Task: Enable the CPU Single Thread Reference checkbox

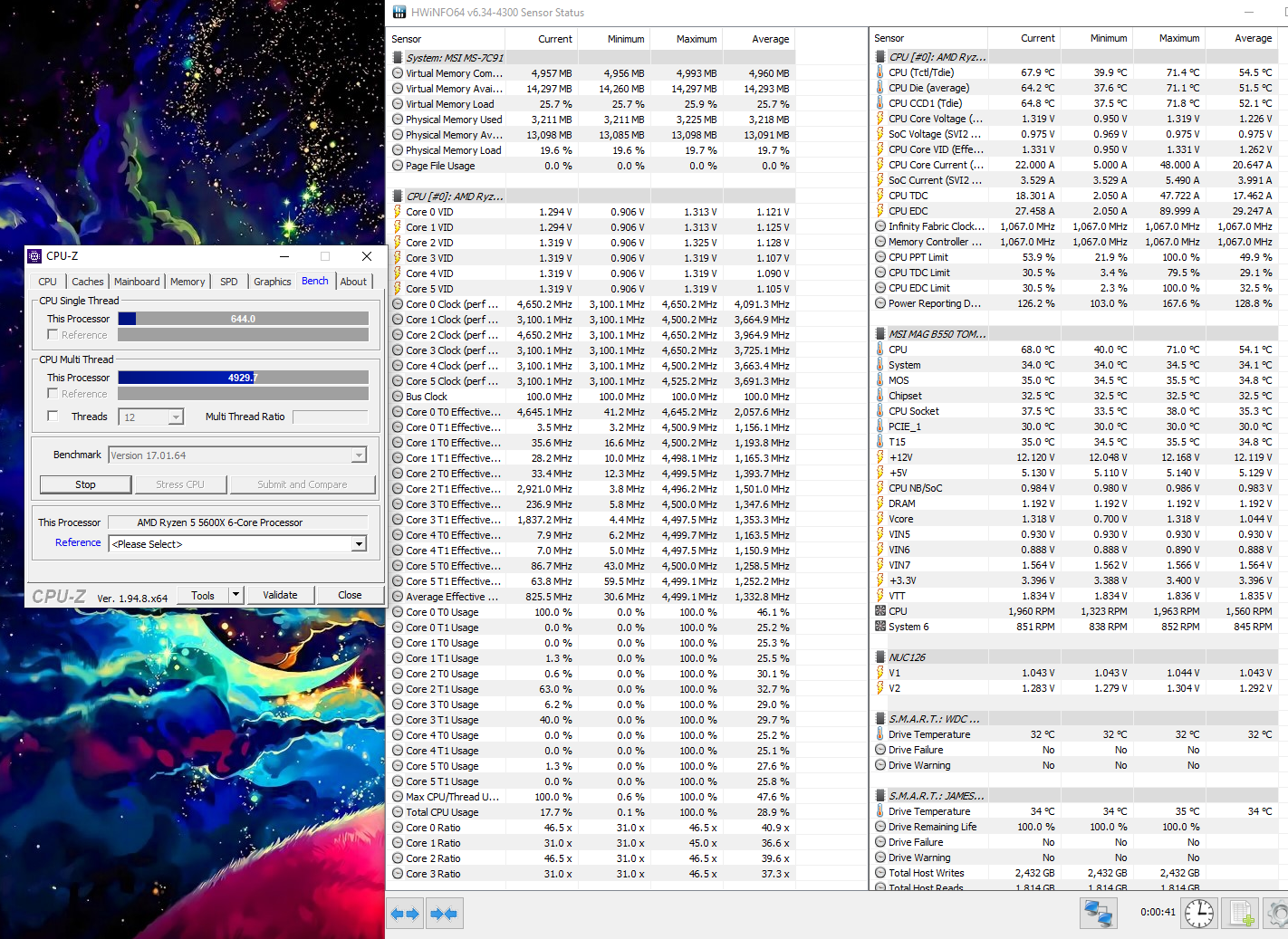Action: point(53,335)
